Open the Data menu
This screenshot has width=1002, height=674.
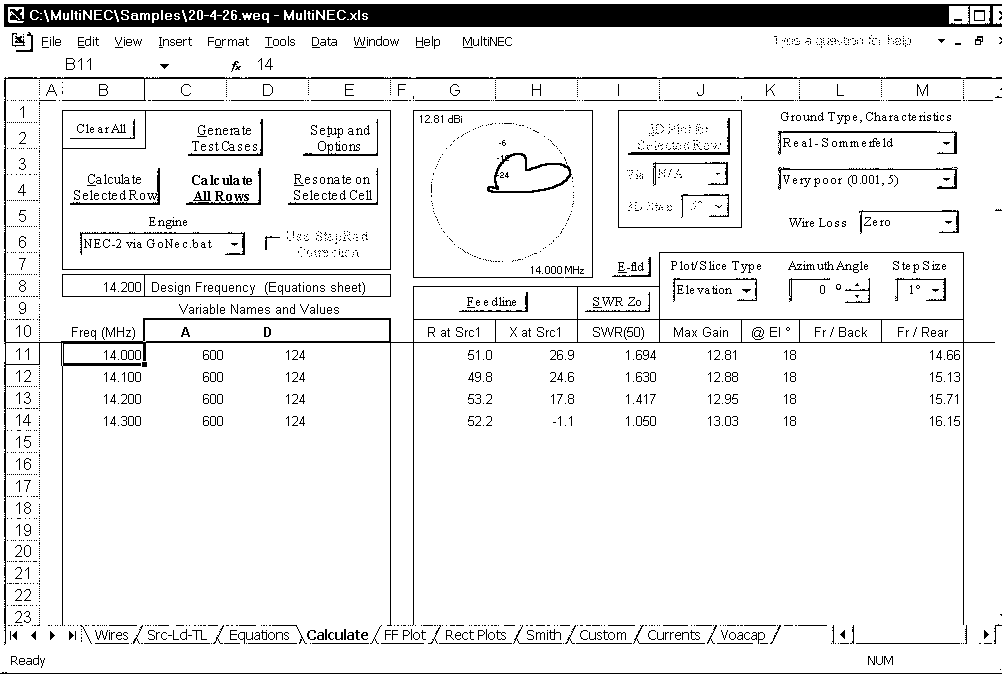point(324,42)
